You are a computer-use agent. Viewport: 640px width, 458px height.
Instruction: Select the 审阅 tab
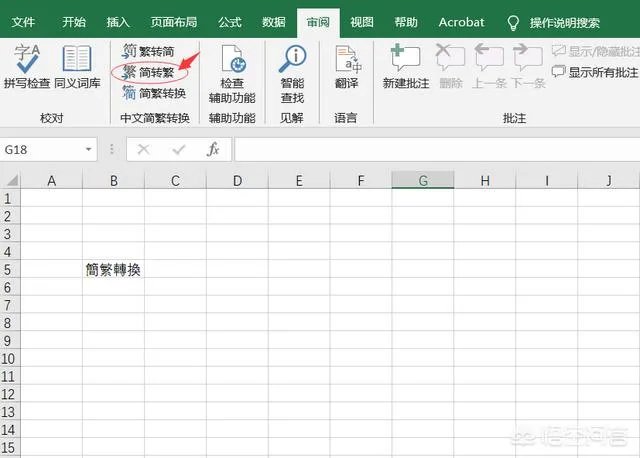(x=318, y=22)
